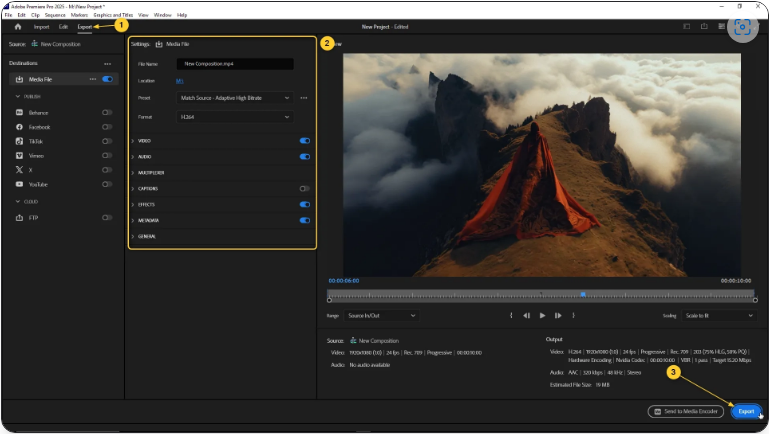This screenshot has width=769, height=434.
Task: Click the Out point handle on scrubber
Action: (755, 300)
